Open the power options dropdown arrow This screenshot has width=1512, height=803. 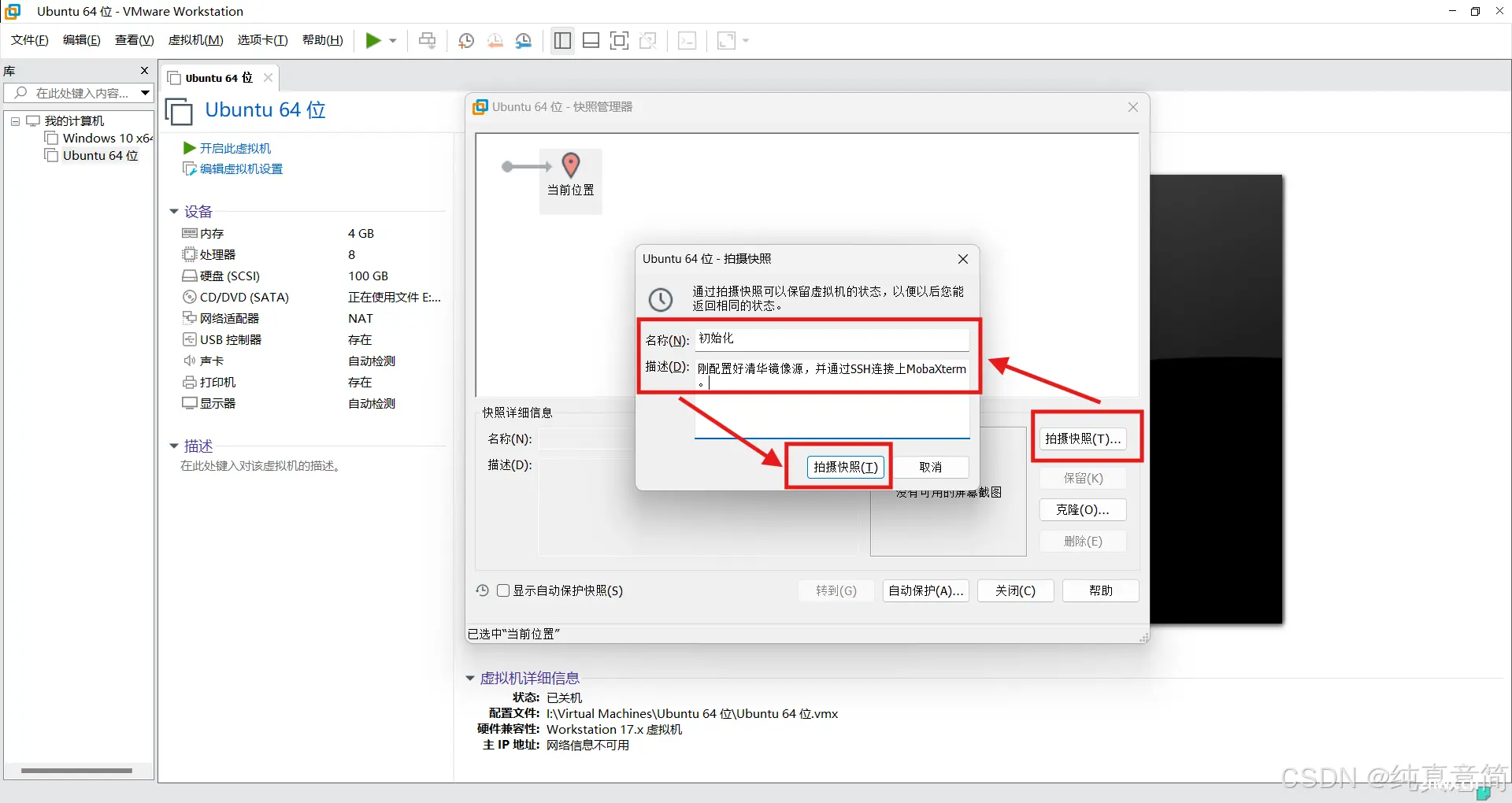pos(393,41)
